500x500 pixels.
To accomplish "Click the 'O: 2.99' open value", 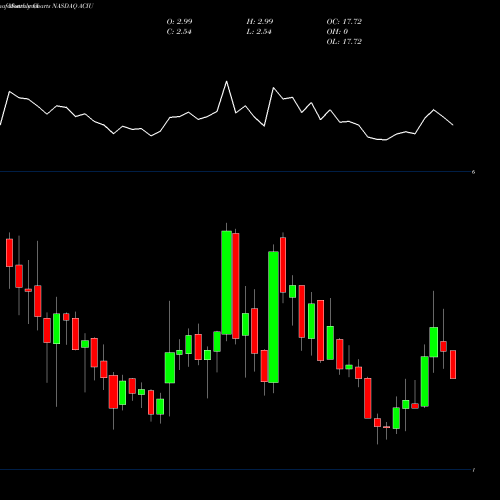I will (179, 22).
